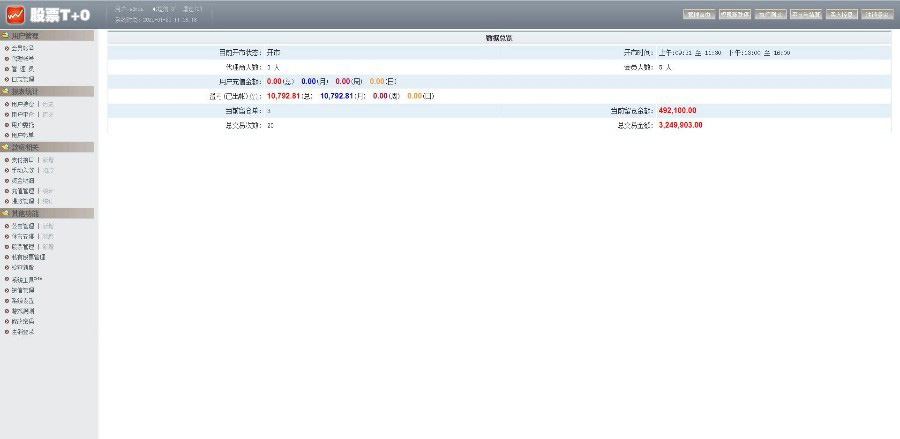Open first item under 其他功能
The height and width of the screenshot is (439, 900).
23,226
